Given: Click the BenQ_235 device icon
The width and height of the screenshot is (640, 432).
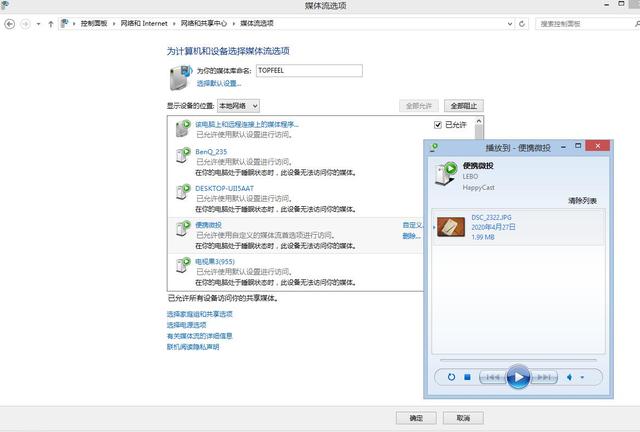Looking at the screenshot, I should pyautogui.click(x=183, y=155).
